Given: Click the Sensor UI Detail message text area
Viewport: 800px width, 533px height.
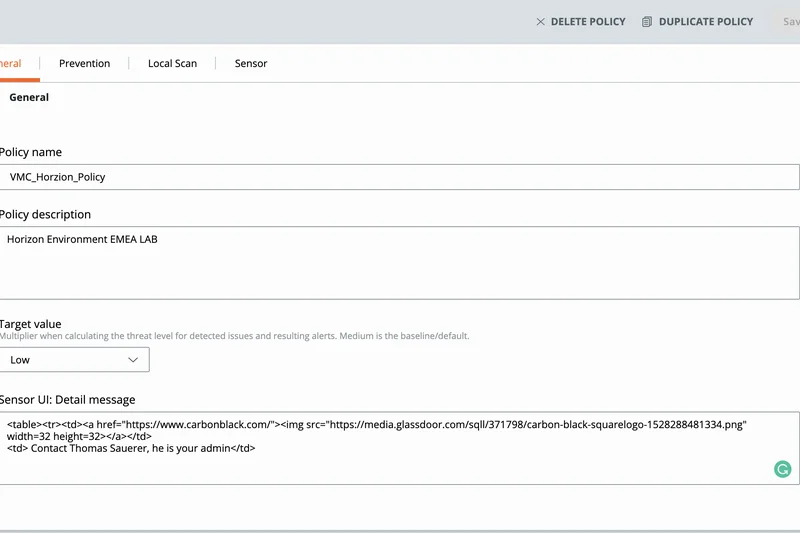Looking at the screenshot, I should (399, 448).
